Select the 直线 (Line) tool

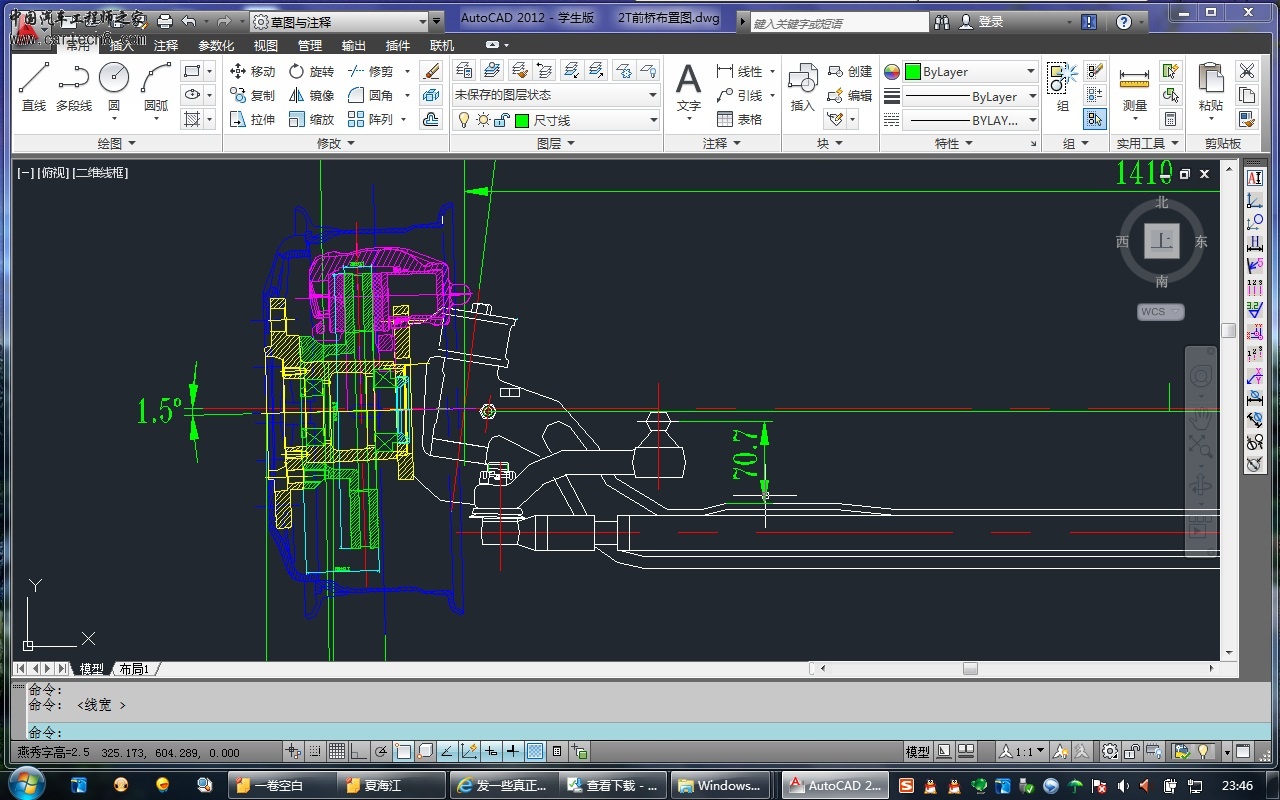[x=34, y=87]
